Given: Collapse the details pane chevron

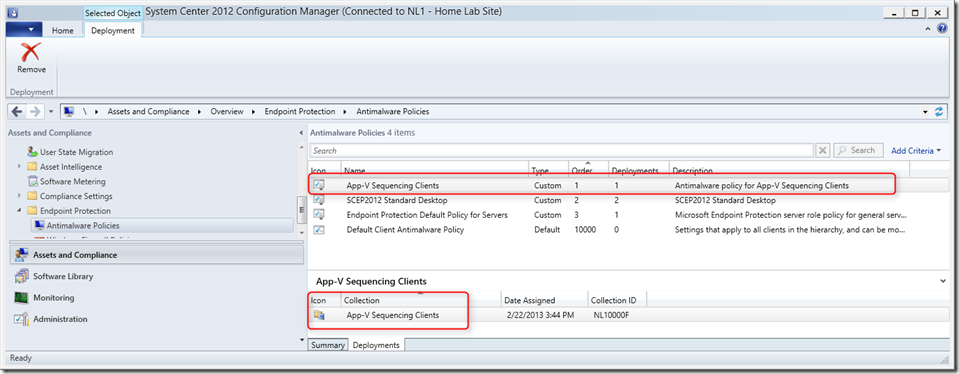Looking at the screenshot, I should 942,280.
